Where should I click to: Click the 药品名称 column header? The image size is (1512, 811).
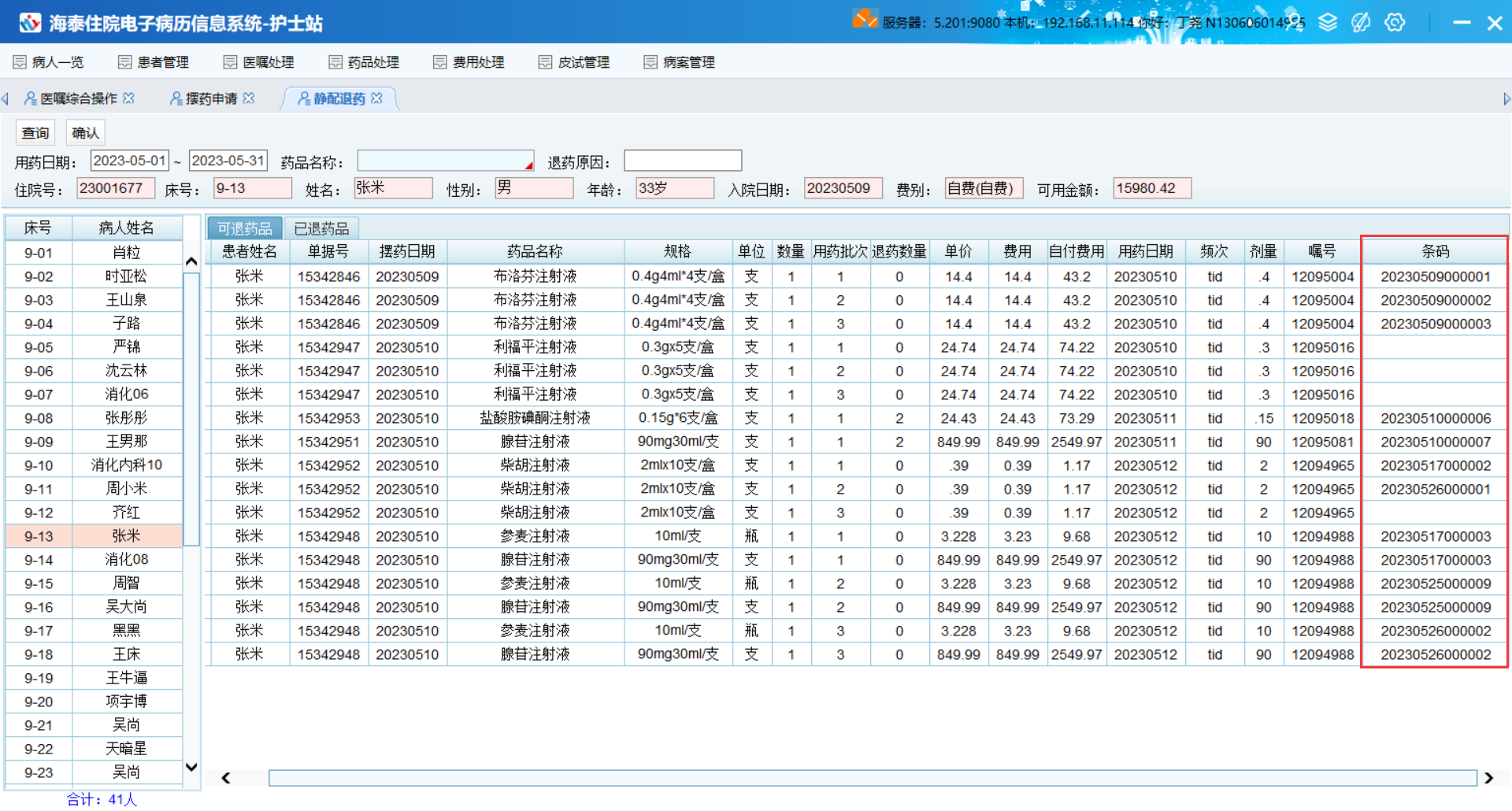[x=535, y=251]
